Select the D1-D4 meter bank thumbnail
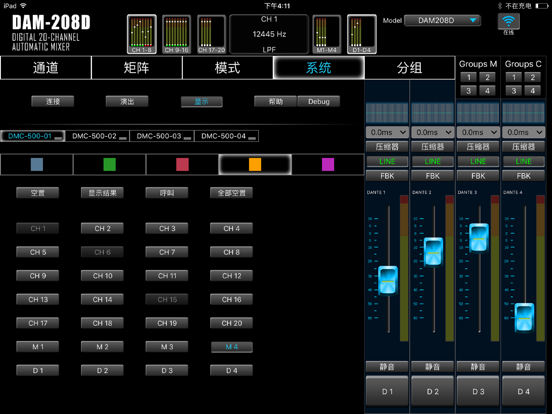 click(362, 34)
